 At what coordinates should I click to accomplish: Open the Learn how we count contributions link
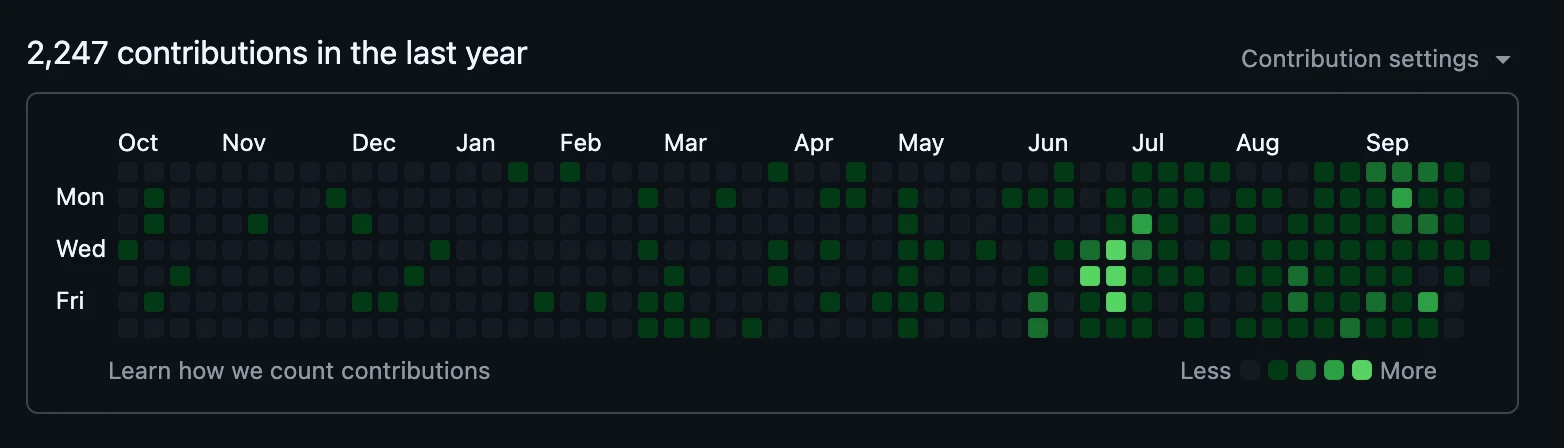tap(299, 371)
